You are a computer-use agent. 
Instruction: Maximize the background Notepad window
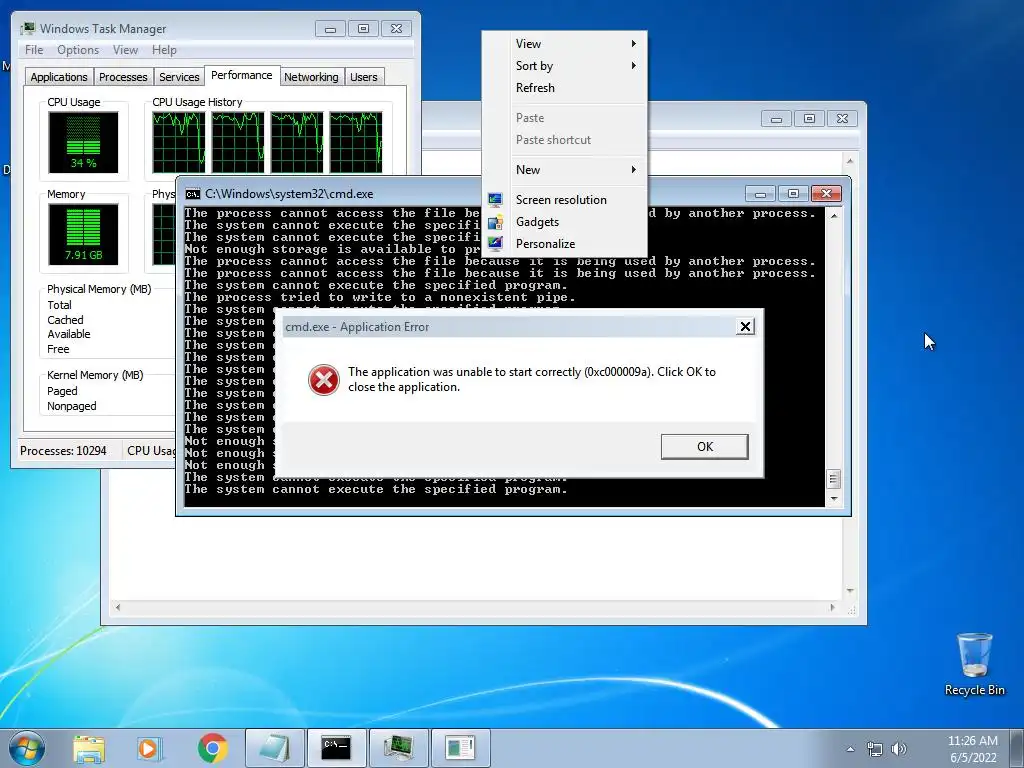coord(809,119)
